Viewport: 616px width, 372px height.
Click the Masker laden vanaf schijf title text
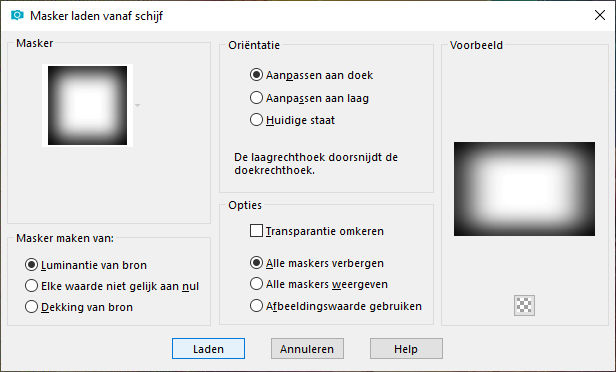point(96,16)
